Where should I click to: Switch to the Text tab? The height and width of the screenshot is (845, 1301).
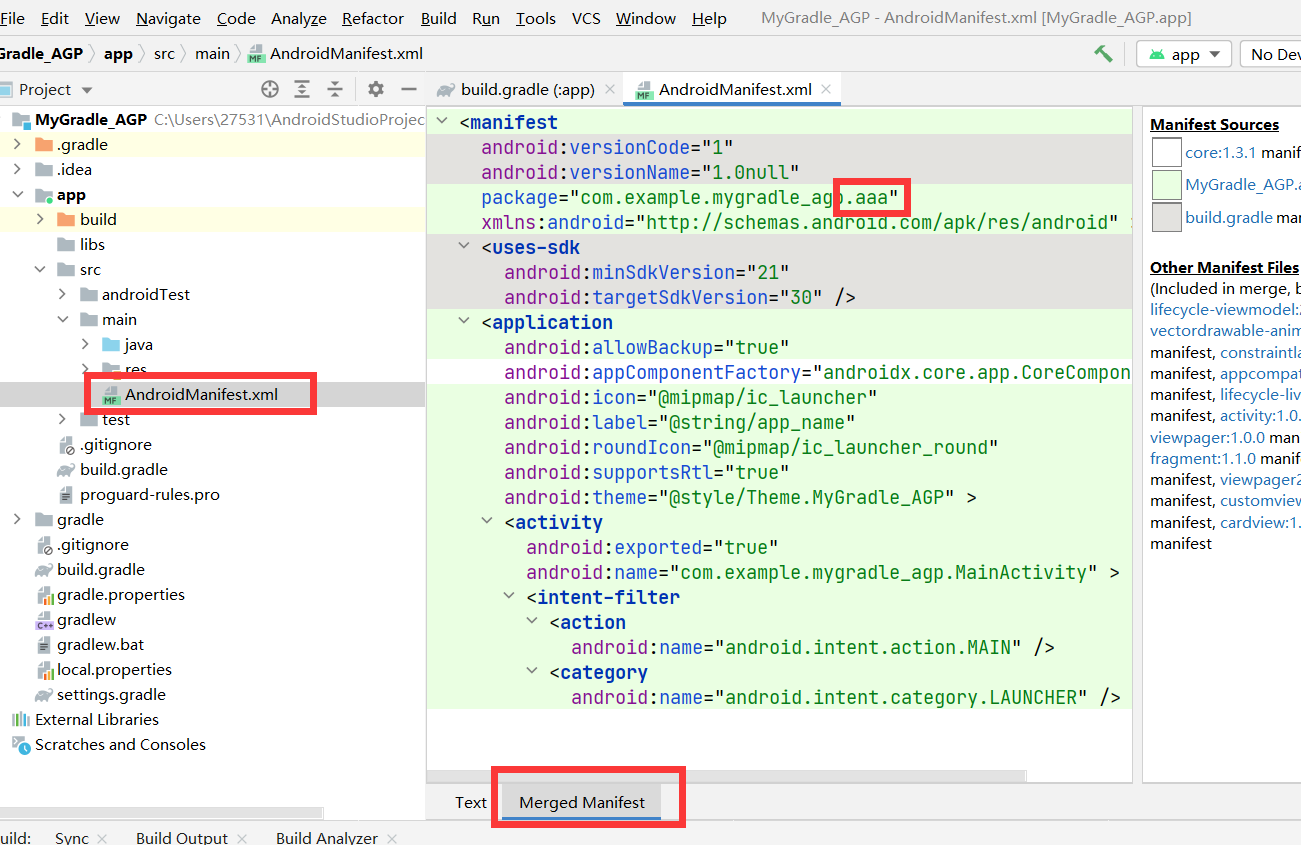(x=470, y=802)
